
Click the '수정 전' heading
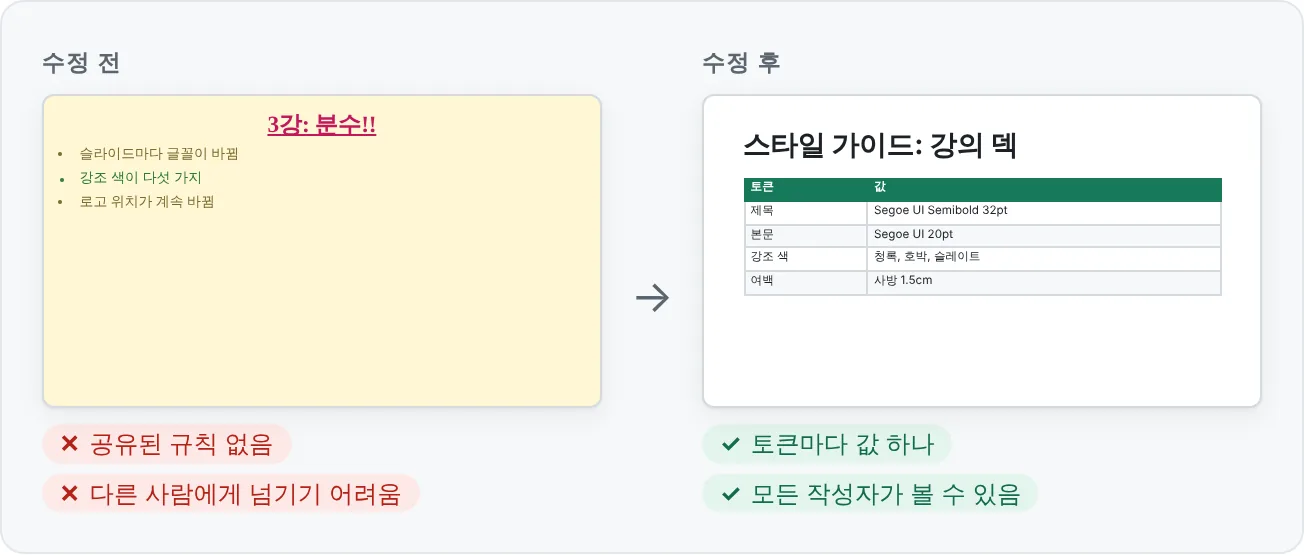[81, 63]
